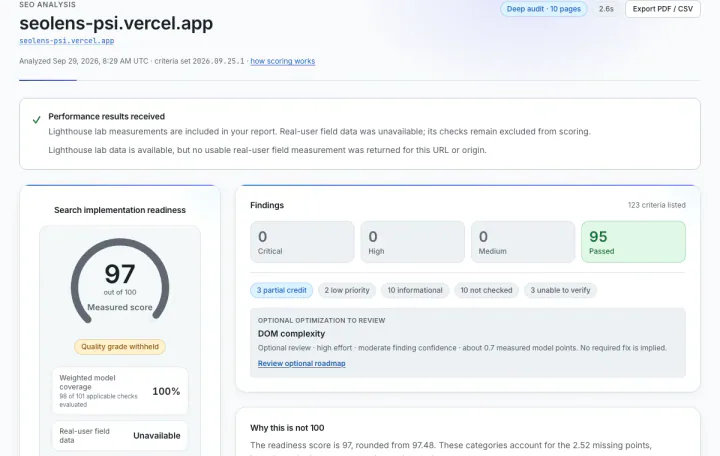Screen dimensions: 720x456
Task: Click the 'OPTIONAL OPTIMIZATION TO REVIEW' label
Action: pos(321,321)
